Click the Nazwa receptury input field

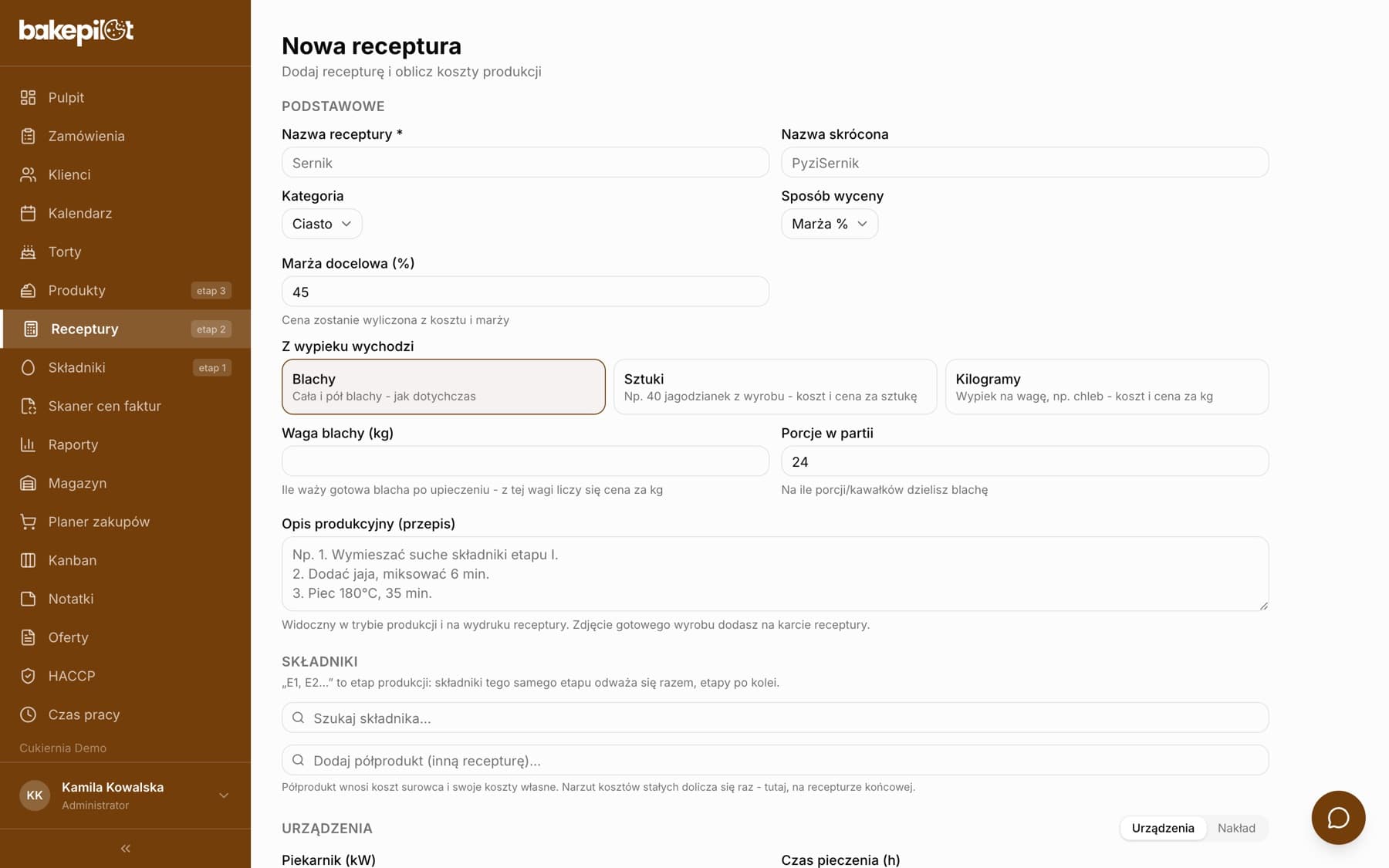[526, 163]
